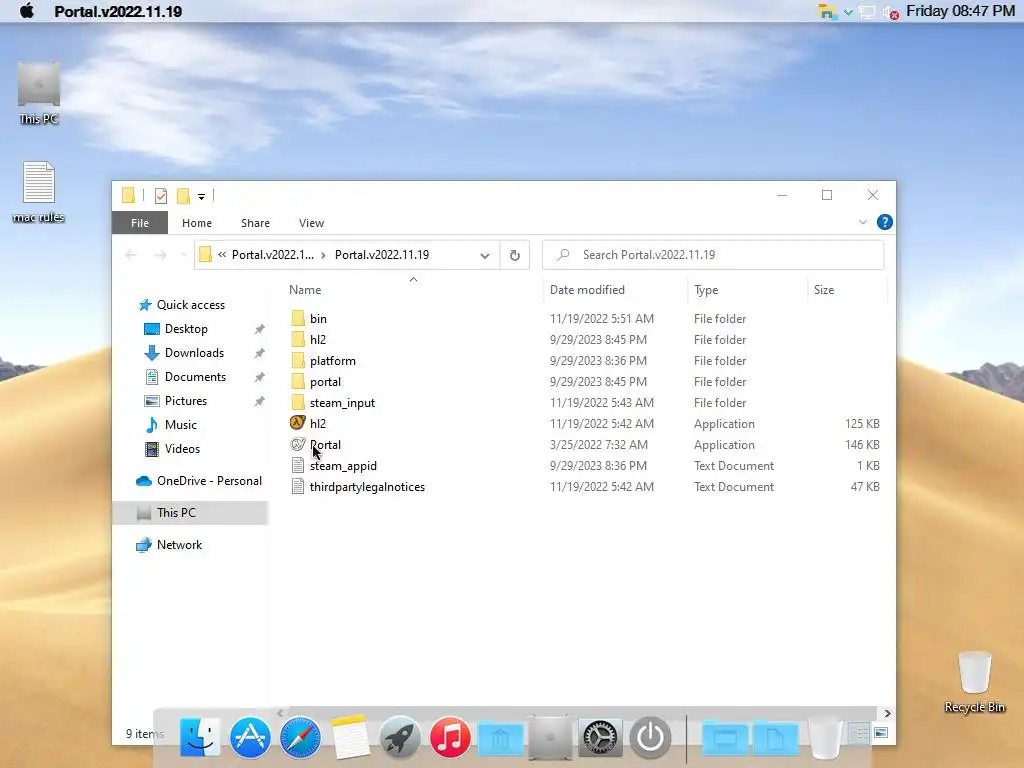The width and height of the screenshot is (1024, 768).
Task: Click the 146 KB size of Portal application
Action: 862,445
